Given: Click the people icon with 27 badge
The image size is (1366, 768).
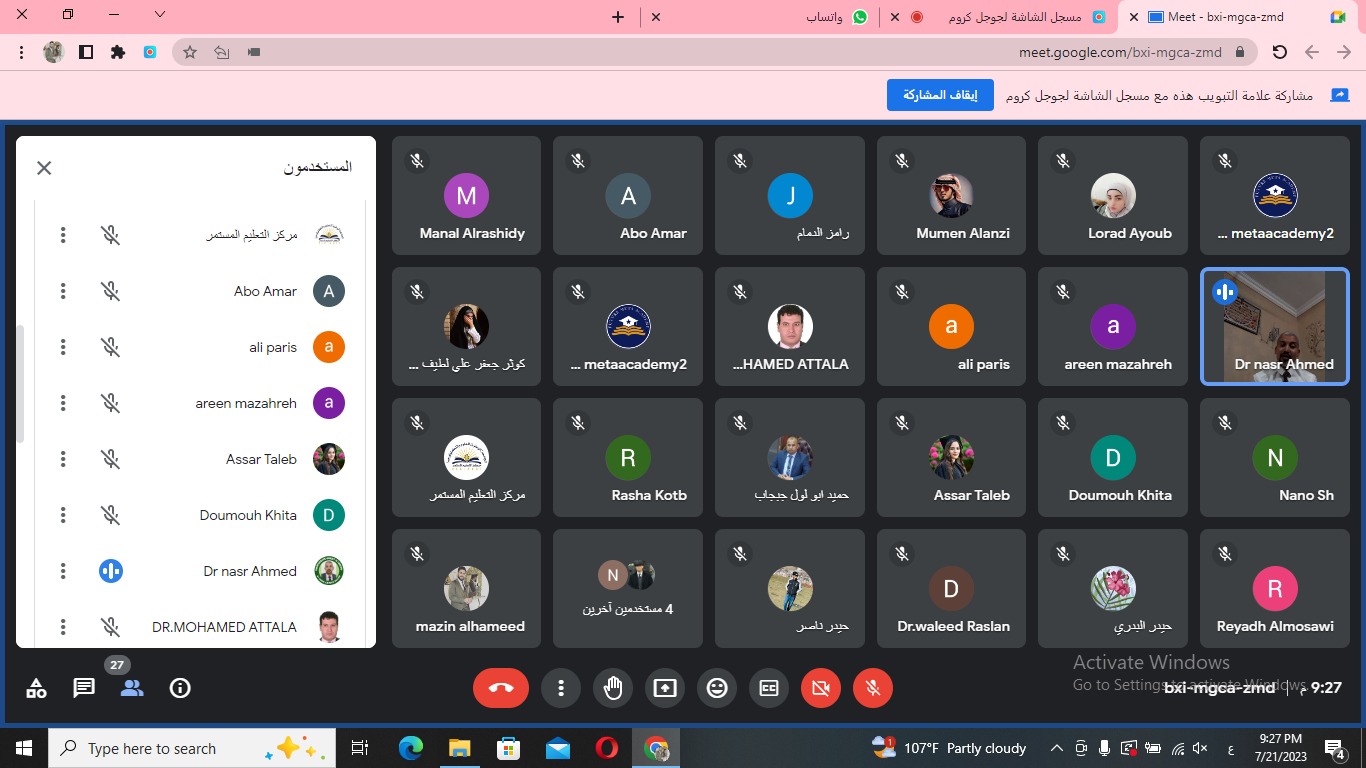Looking at the screenshot, I should [x=131, y=688].
